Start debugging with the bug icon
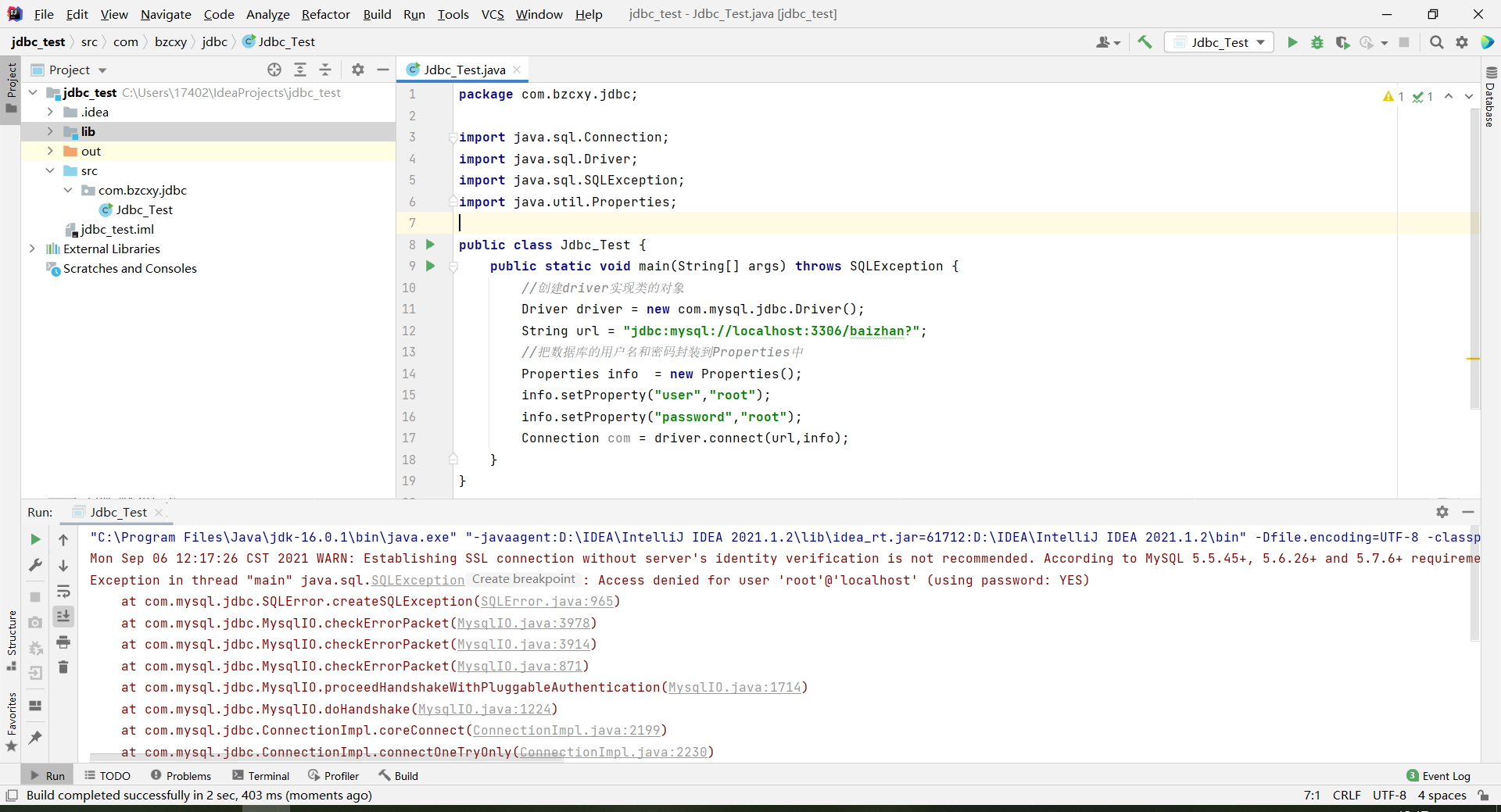1501x812 pixels. click(x=1317, y=42)
